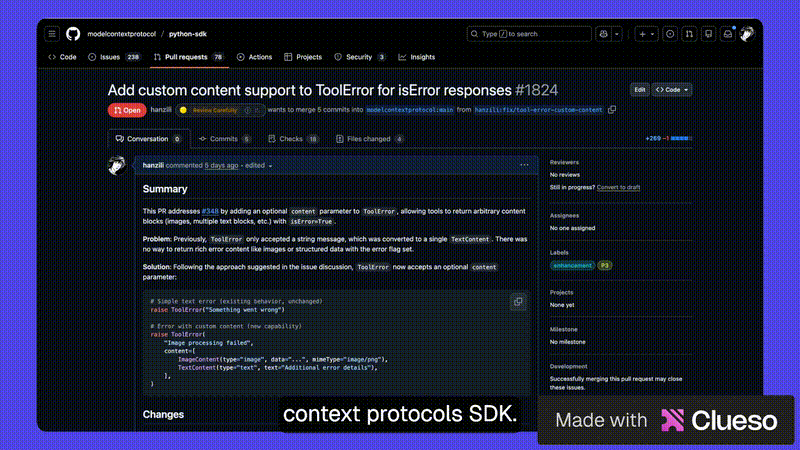The width and height of the screenshot is (800, 450).
Task: Click the Summary heading
Action: click(165, 189)
